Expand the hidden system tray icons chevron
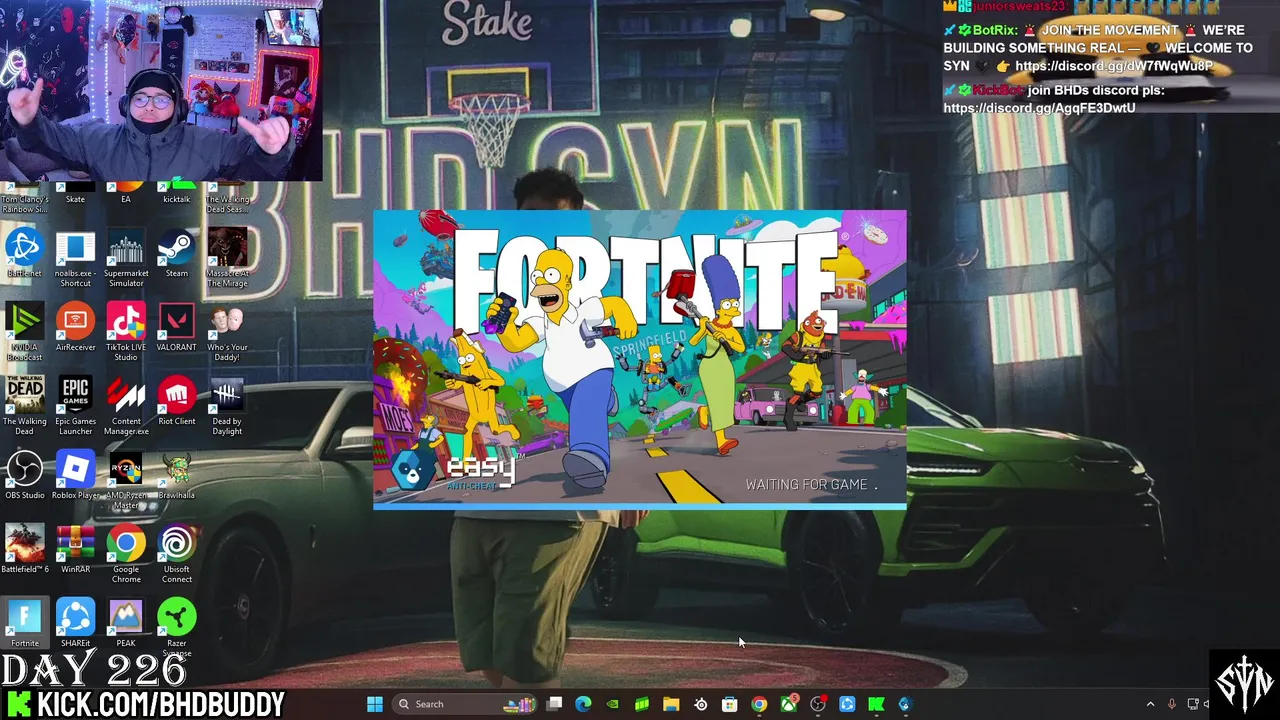Viewport: 1280px width, 720px height. pos(1150,705)
